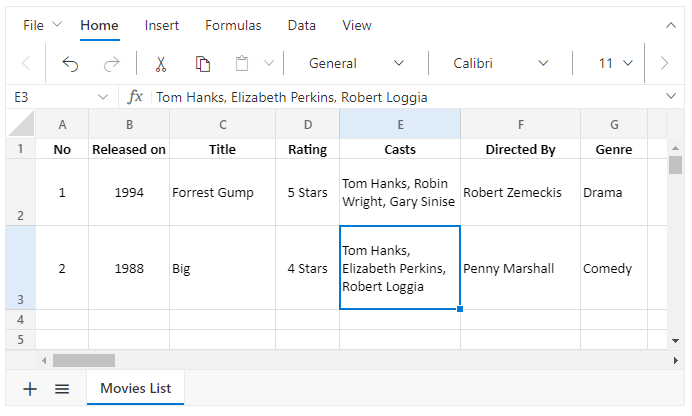This screenshot has height=416, width=692.
Task: Click the insert function fx icon
Action: 136,97
